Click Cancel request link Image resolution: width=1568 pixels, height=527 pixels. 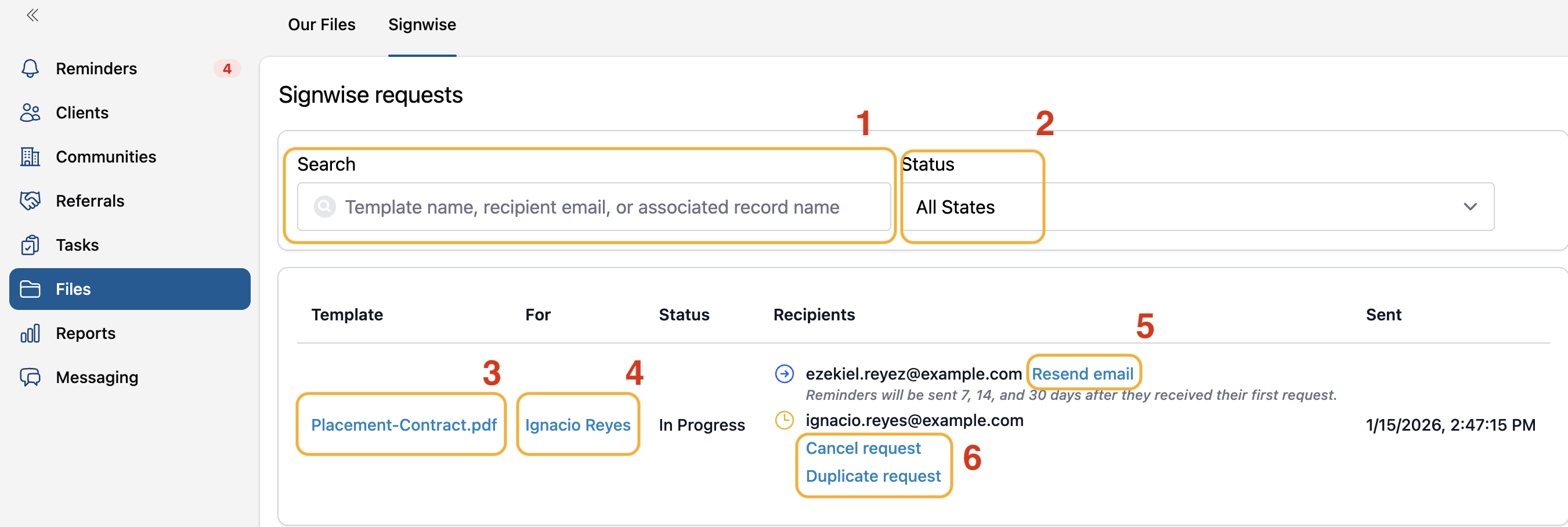863,448
